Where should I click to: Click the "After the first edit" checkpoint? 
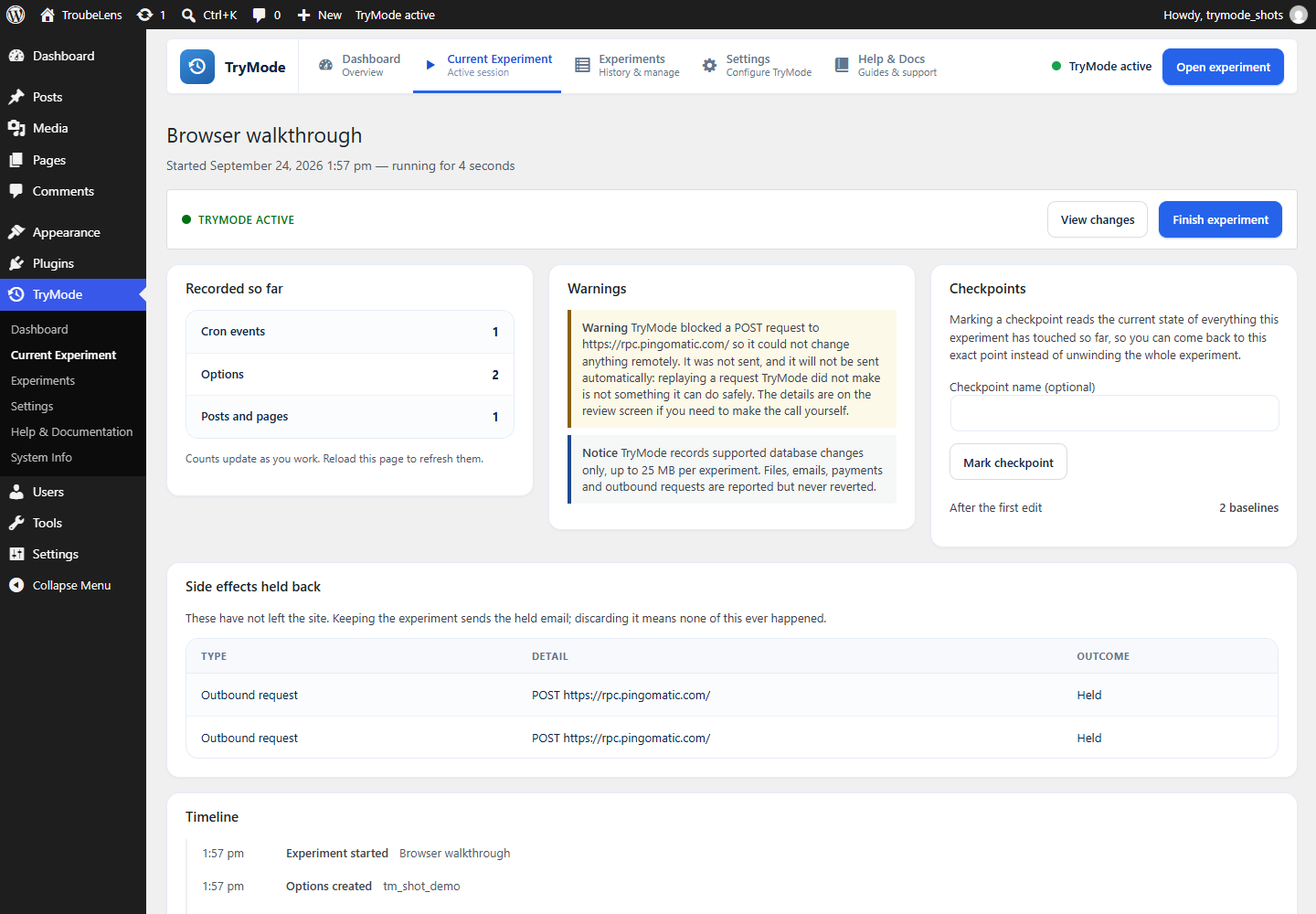[995, 507]
